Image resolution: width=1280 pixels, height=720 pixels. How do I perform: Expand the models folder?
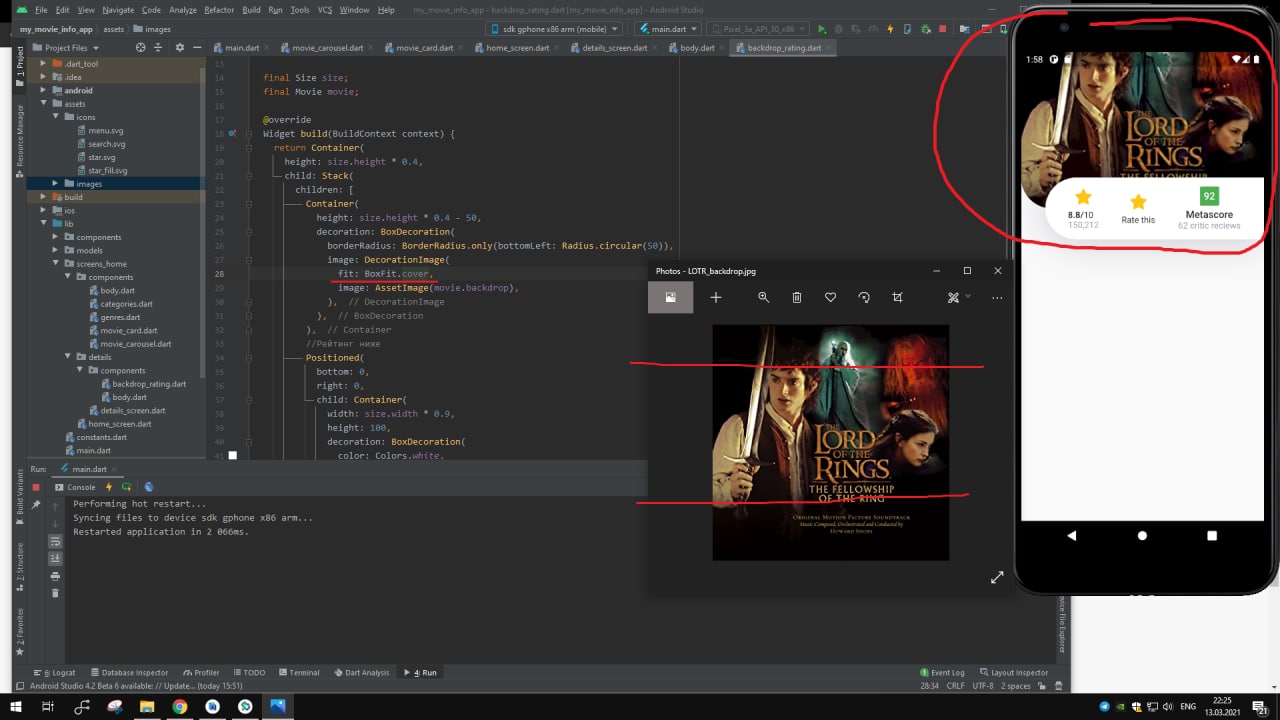pos(56,250)
